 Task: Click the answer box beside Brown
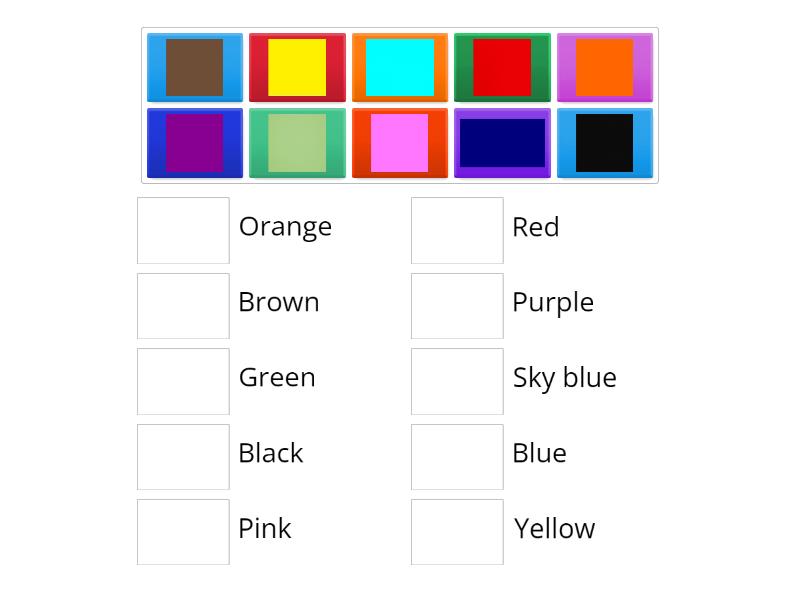(183, 305)
